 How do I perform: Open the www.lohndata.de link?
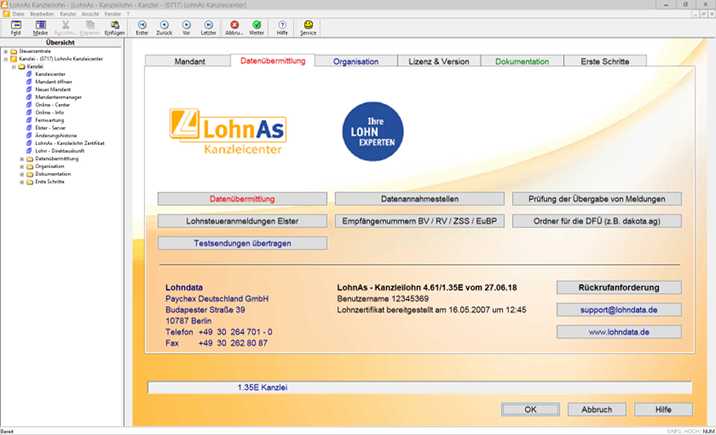coord(619,332)
